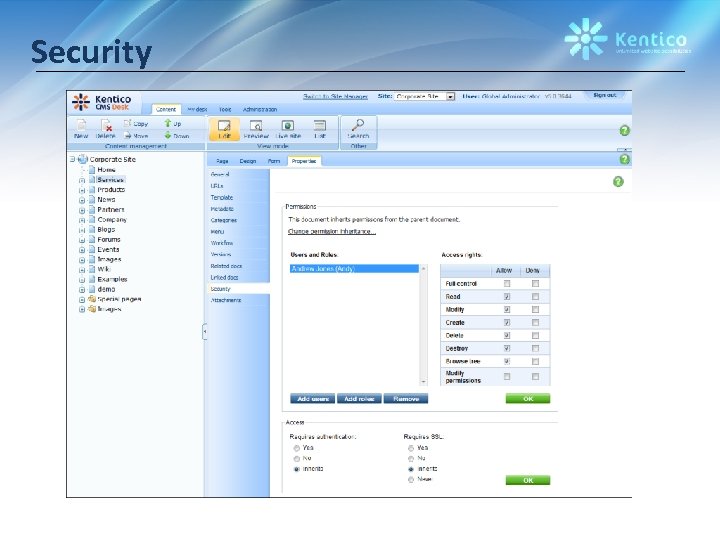
Task: Check Allow for Full control
Action: 507,284
